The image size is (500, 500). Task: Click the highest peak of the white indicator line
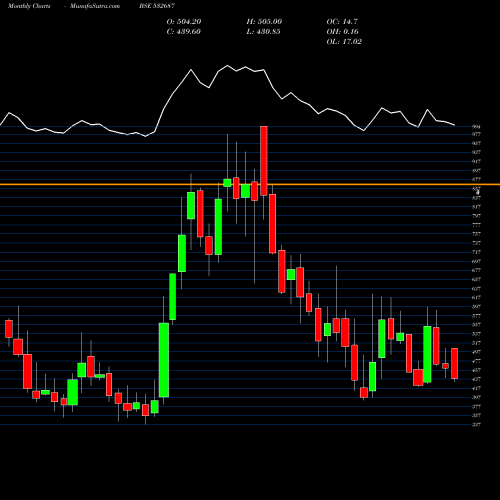(228, 66)
